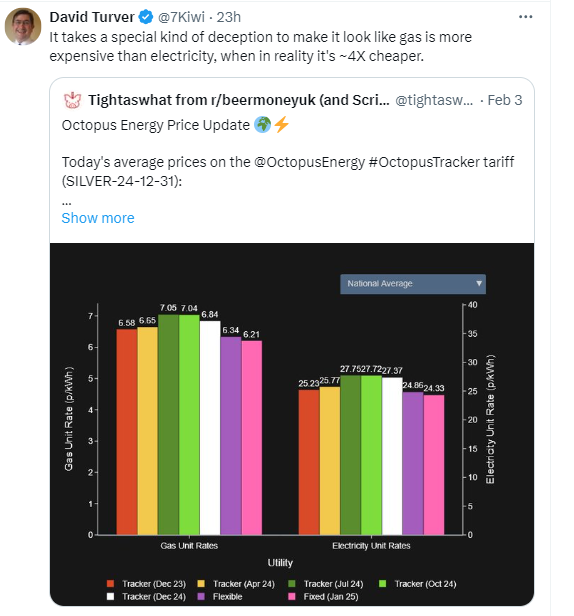The width and height of the screenshot is (574, 616).
Task: Click the white Tracker (Dec 24) gas bar
Action: coord(210,428)
